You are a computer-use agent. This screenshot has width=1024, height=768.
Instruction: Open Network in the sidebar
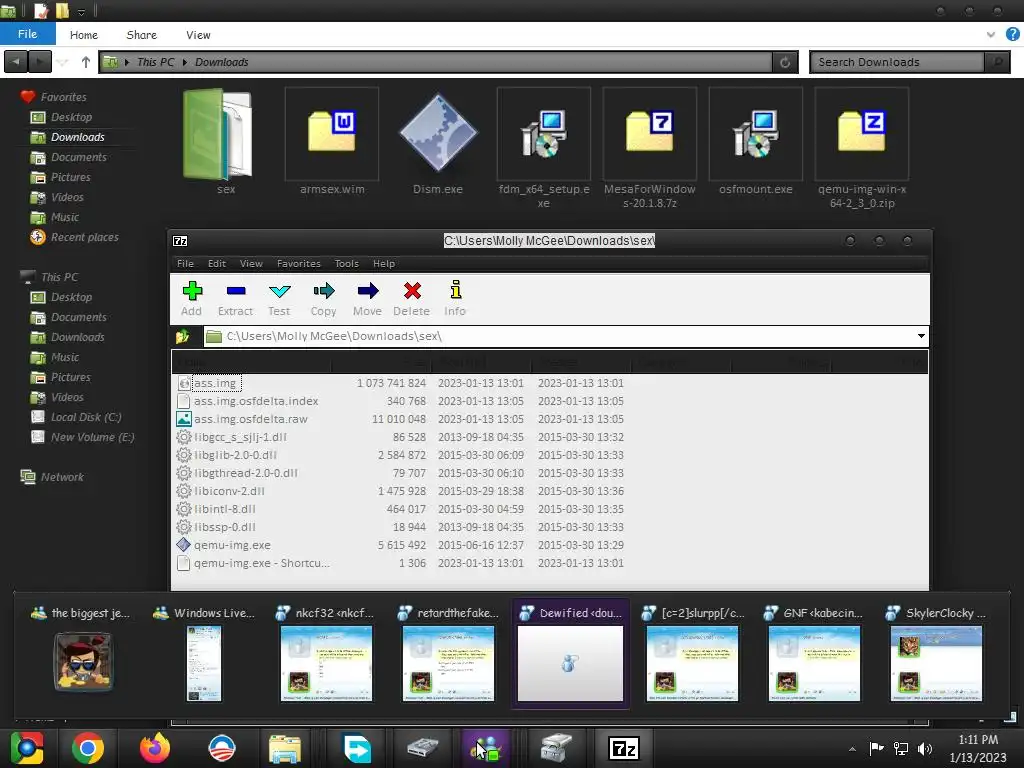[x=52, y=477]
